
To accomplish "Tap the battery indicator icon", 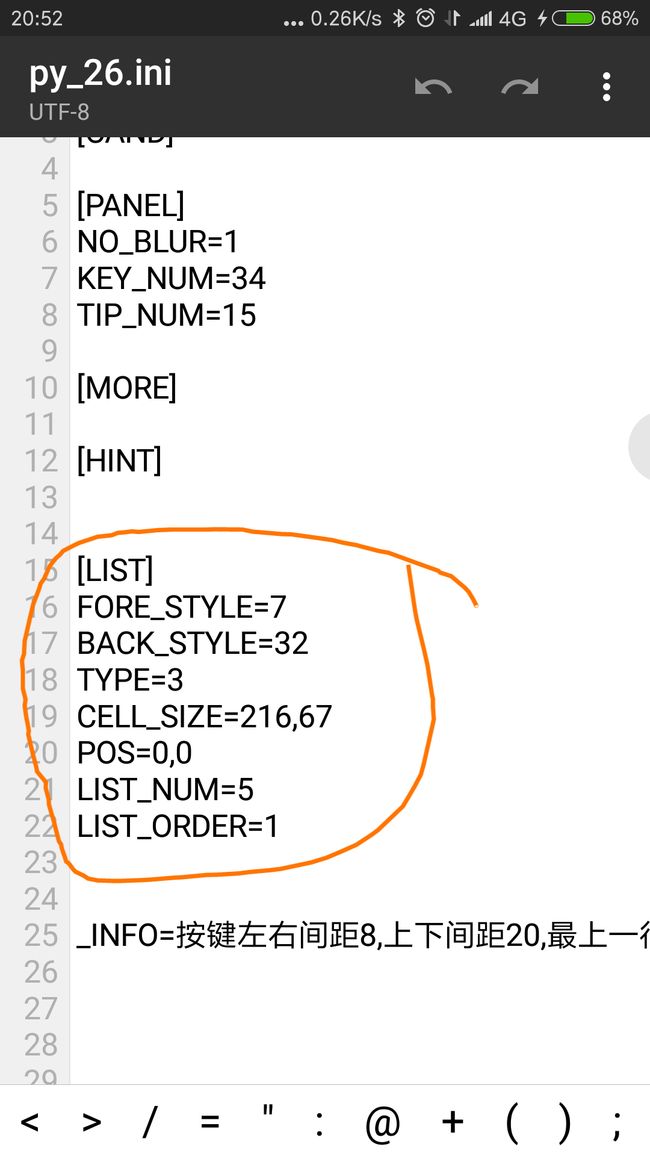I will (573, 18).
